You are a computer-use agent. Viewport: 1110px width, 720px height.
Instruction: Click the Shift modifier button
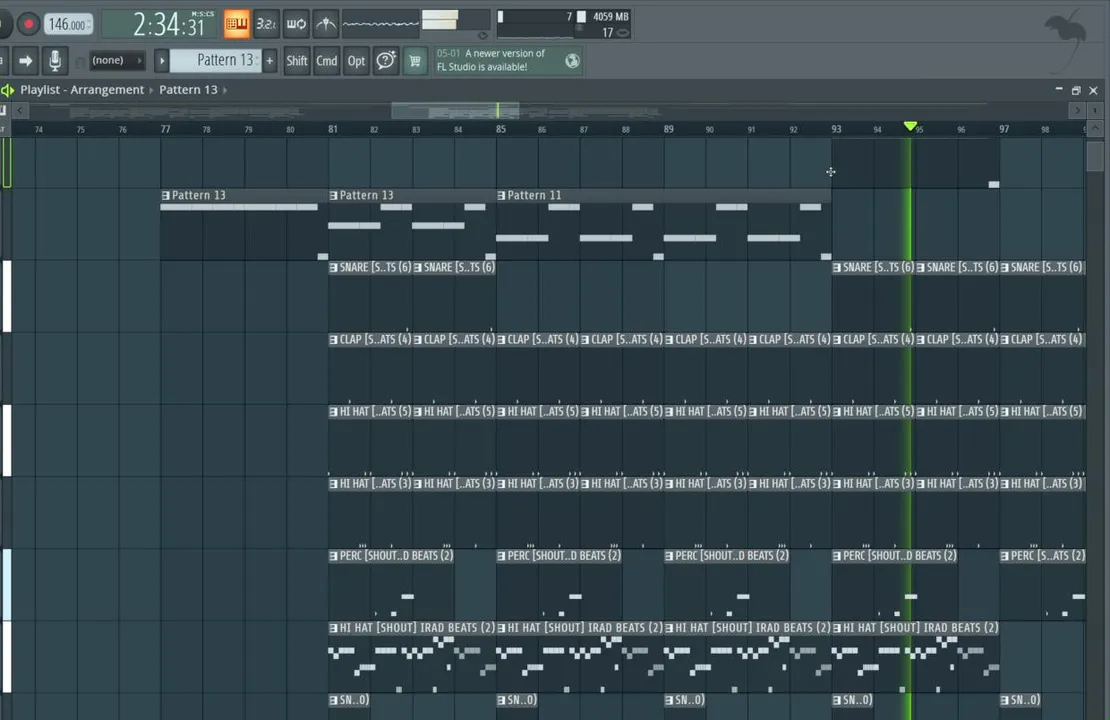(x=297, y=61)
